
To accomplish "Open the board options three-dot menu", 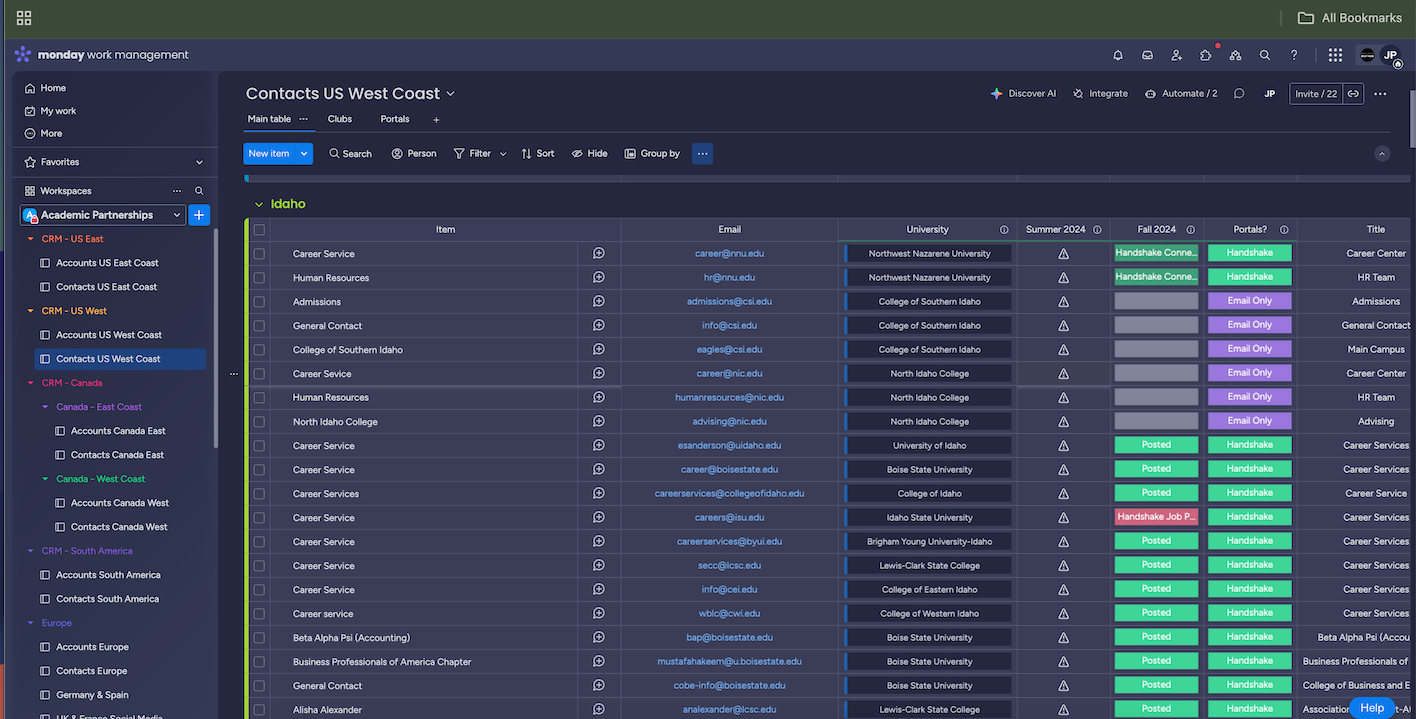I will click(x=1380, y=94).
